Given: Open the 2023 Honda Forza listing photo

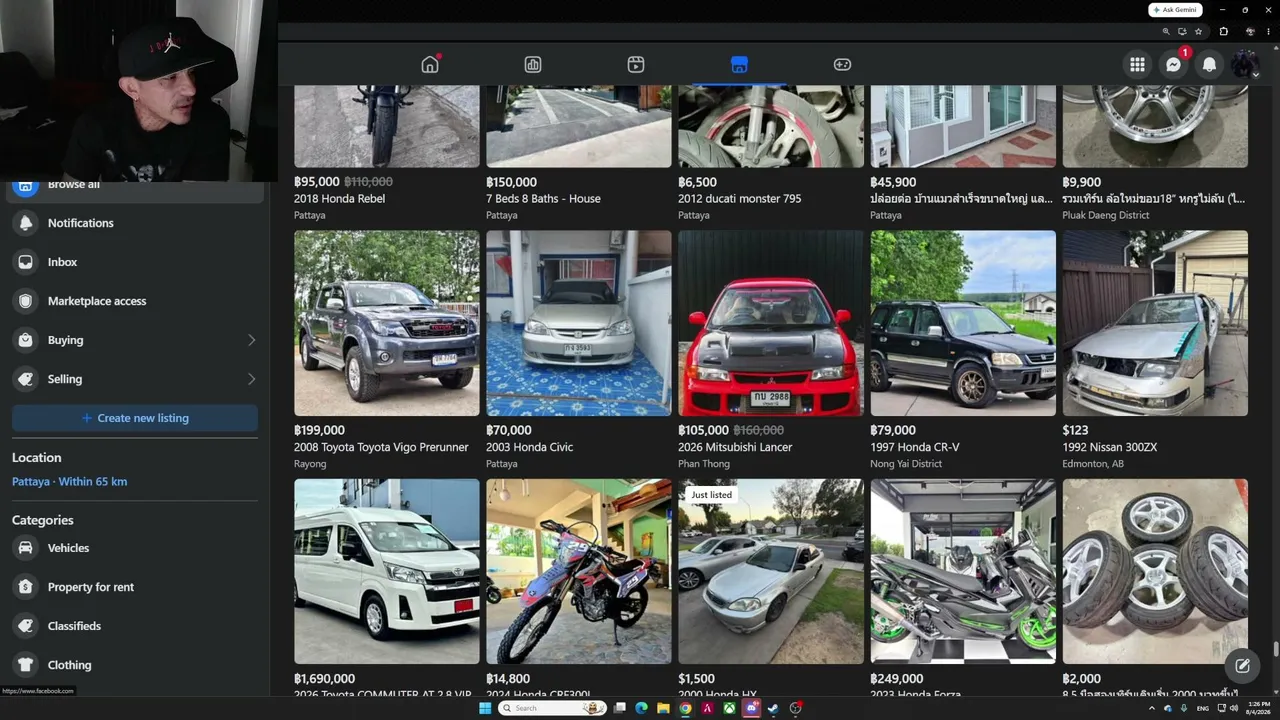Looking at the screenshot, I should click(963, 571).
